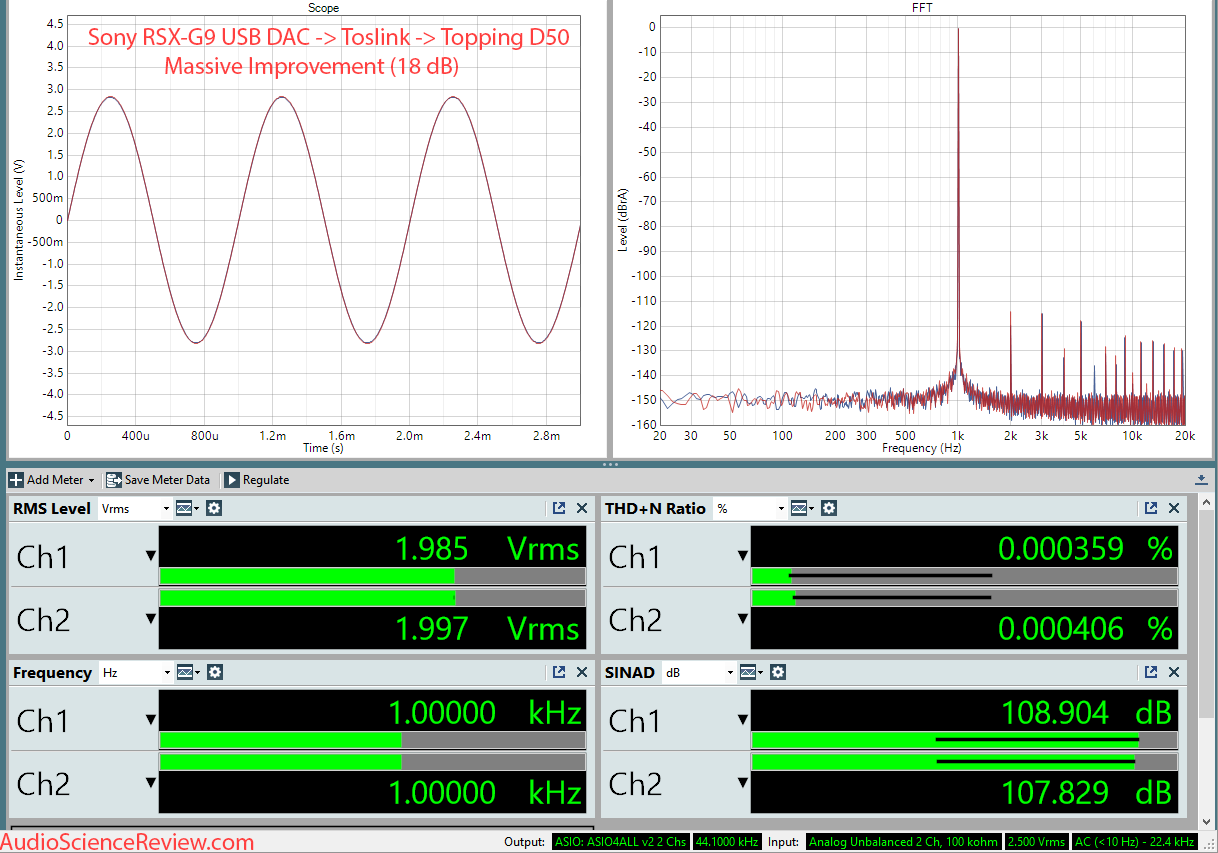The width and height of the screenshot is (1218, 853).
Task: Click the Frequency (Hz) axis label
Action: [922, 448]
